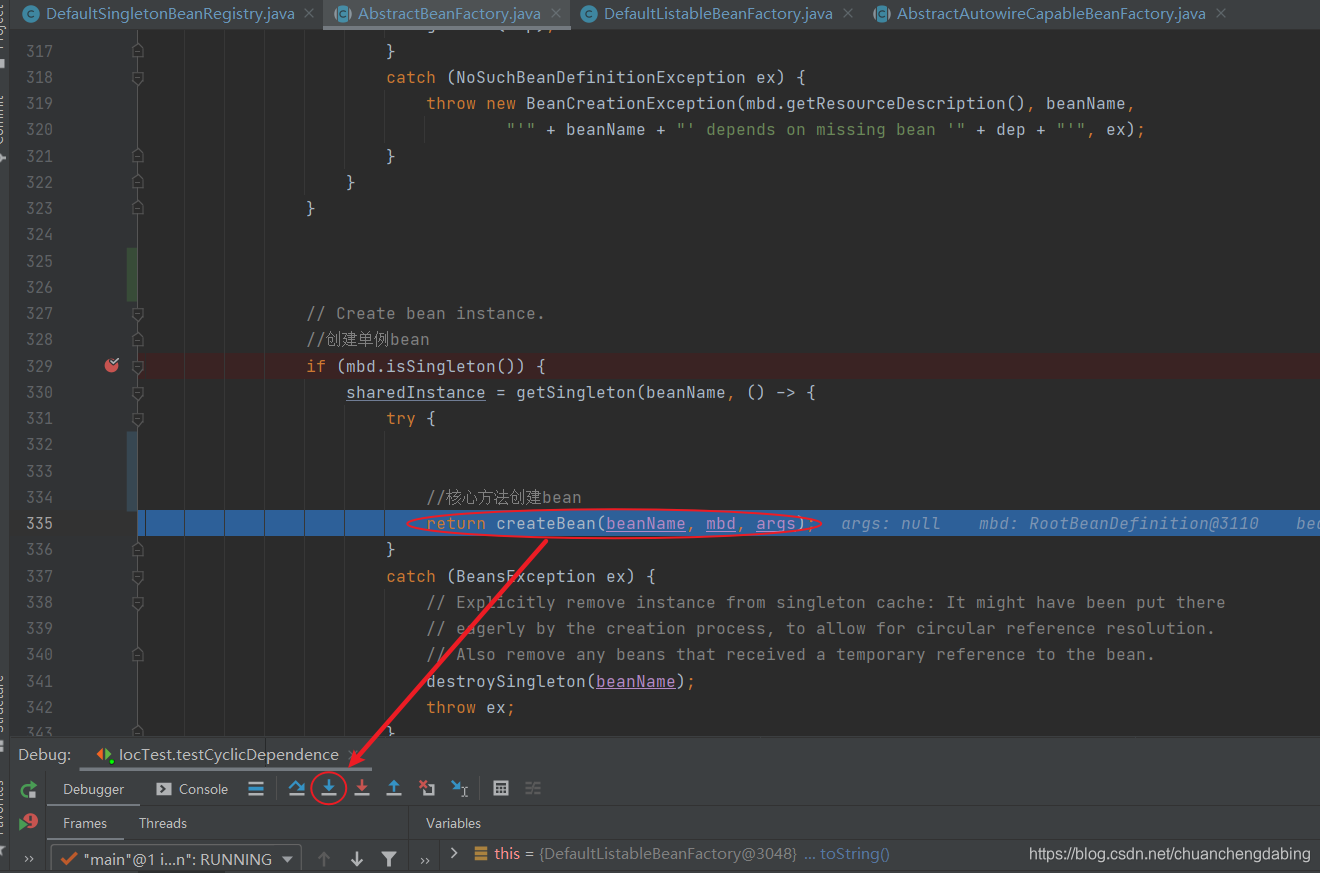Image resolution: width=1320 pixels, height=873 pixels.
Task: Close the IocTest.testCyclicDependence debug session tab
Action: [352, 755]
